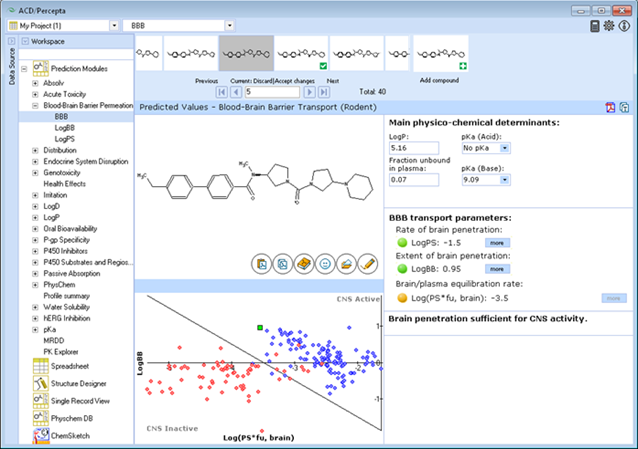Open the pKa (Acid) dropdown
The image size is (638, 449).
505,148
